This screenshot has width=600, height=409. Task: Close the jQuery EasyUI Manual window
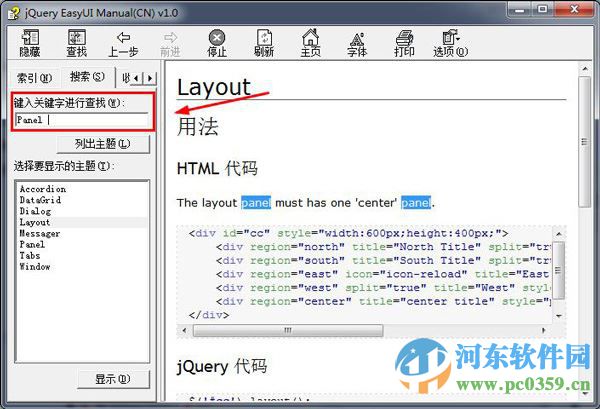coord(574,10)
